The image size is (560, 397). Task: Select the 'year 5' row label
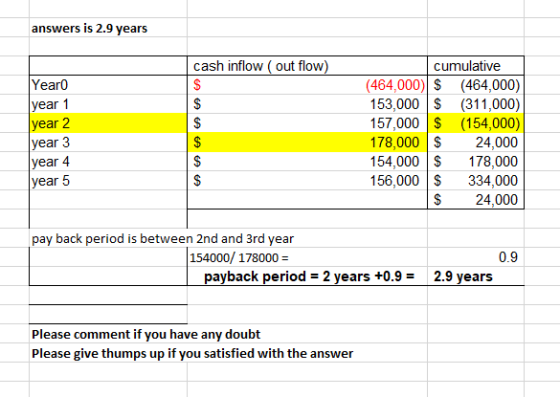[x=108, y=181]
